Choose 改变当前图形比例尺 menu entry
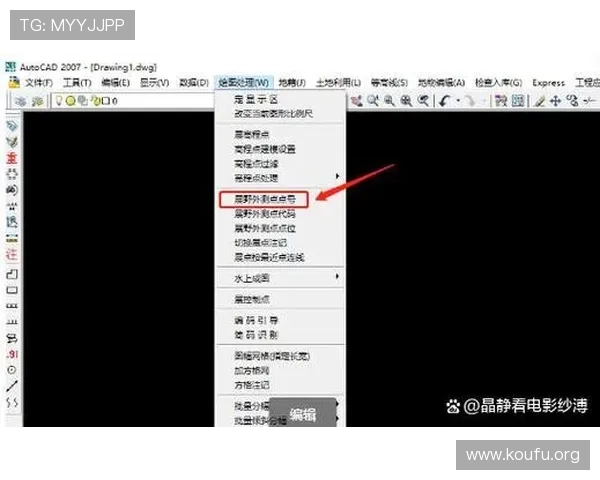 281,114
